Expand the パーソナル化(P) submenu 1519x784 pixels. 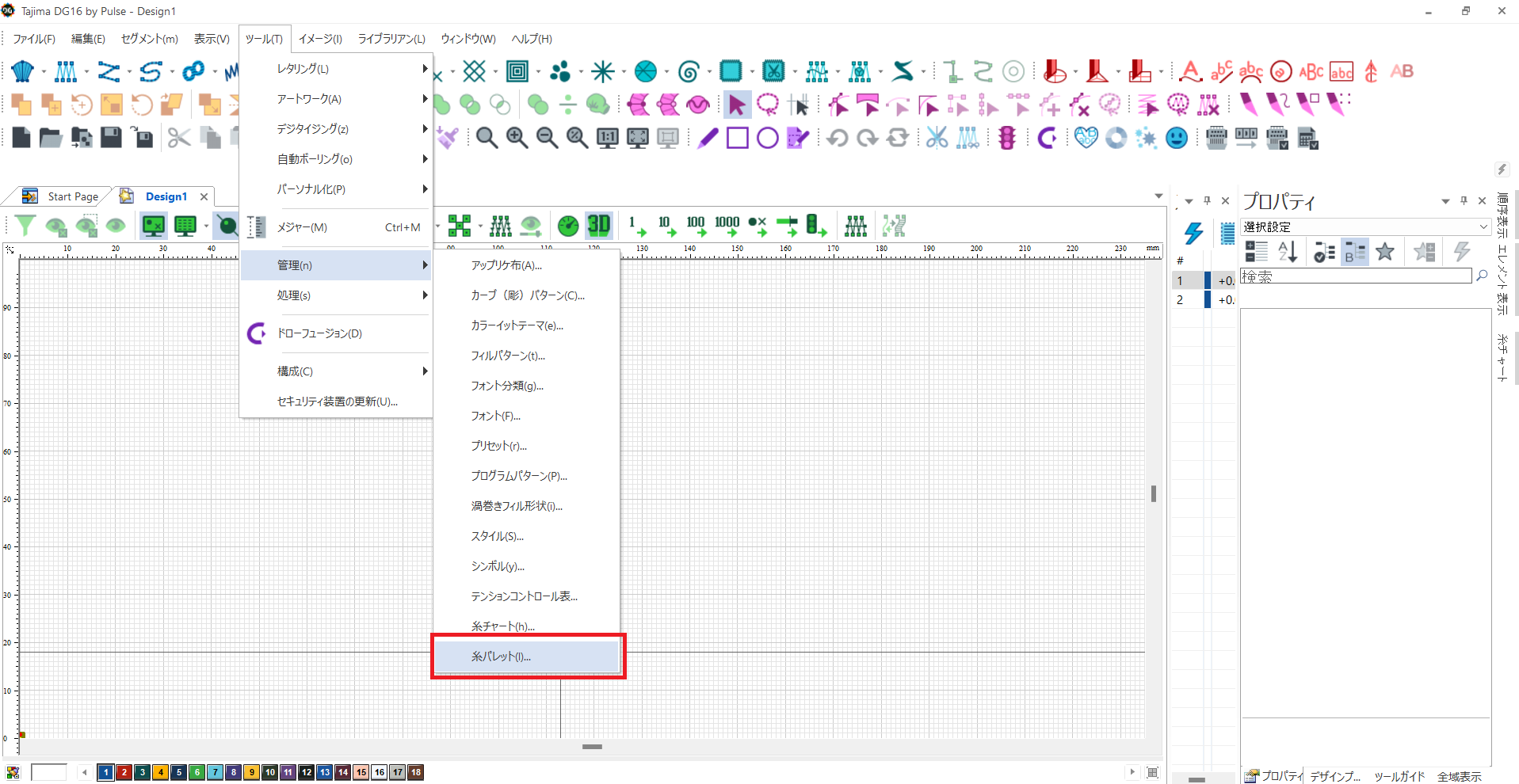coord(336,189)
